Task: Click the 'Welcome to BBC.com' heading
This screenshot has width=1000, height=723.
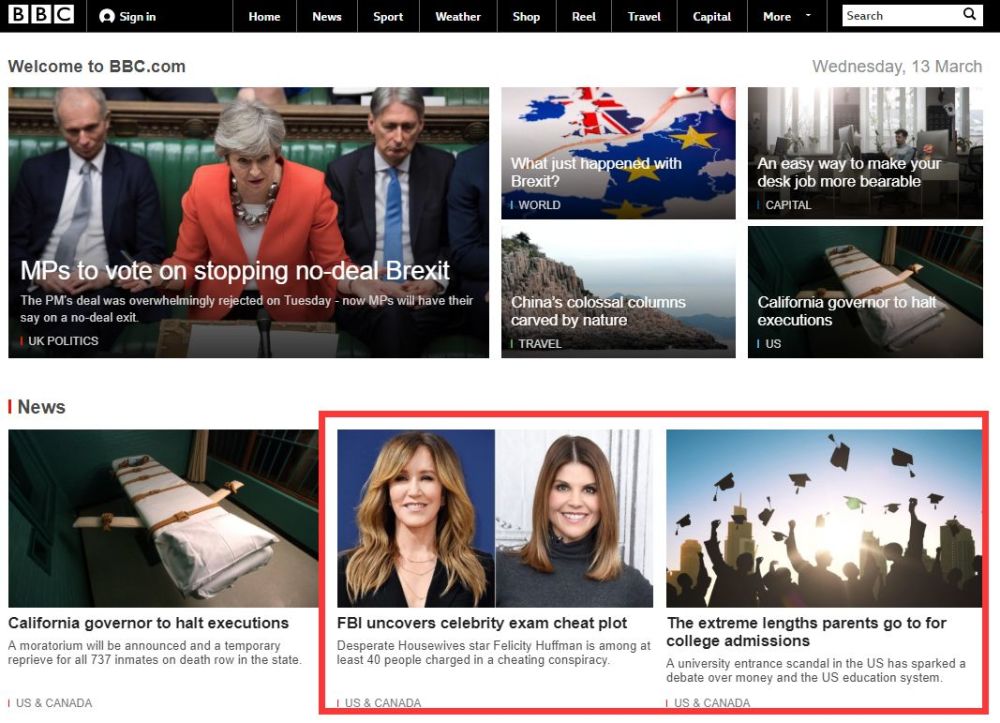Action: (97, 66)
